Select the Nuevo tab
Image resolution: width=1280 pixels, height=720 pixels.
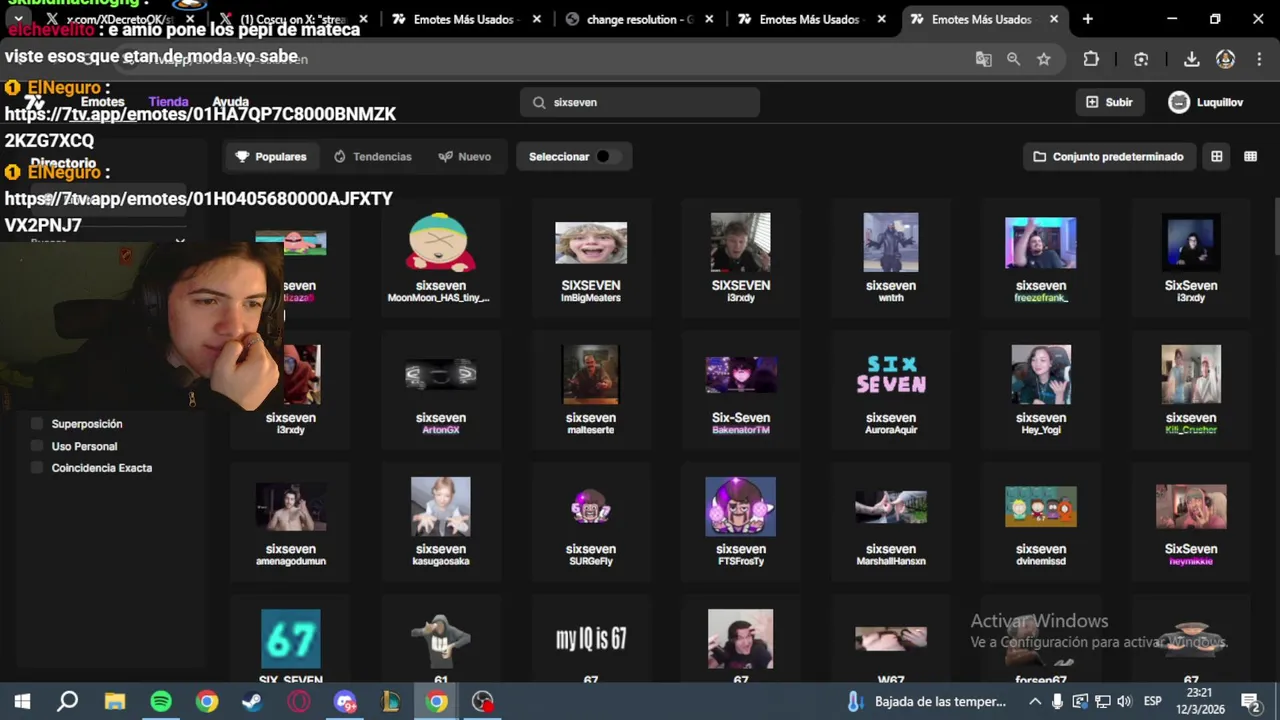464,157
